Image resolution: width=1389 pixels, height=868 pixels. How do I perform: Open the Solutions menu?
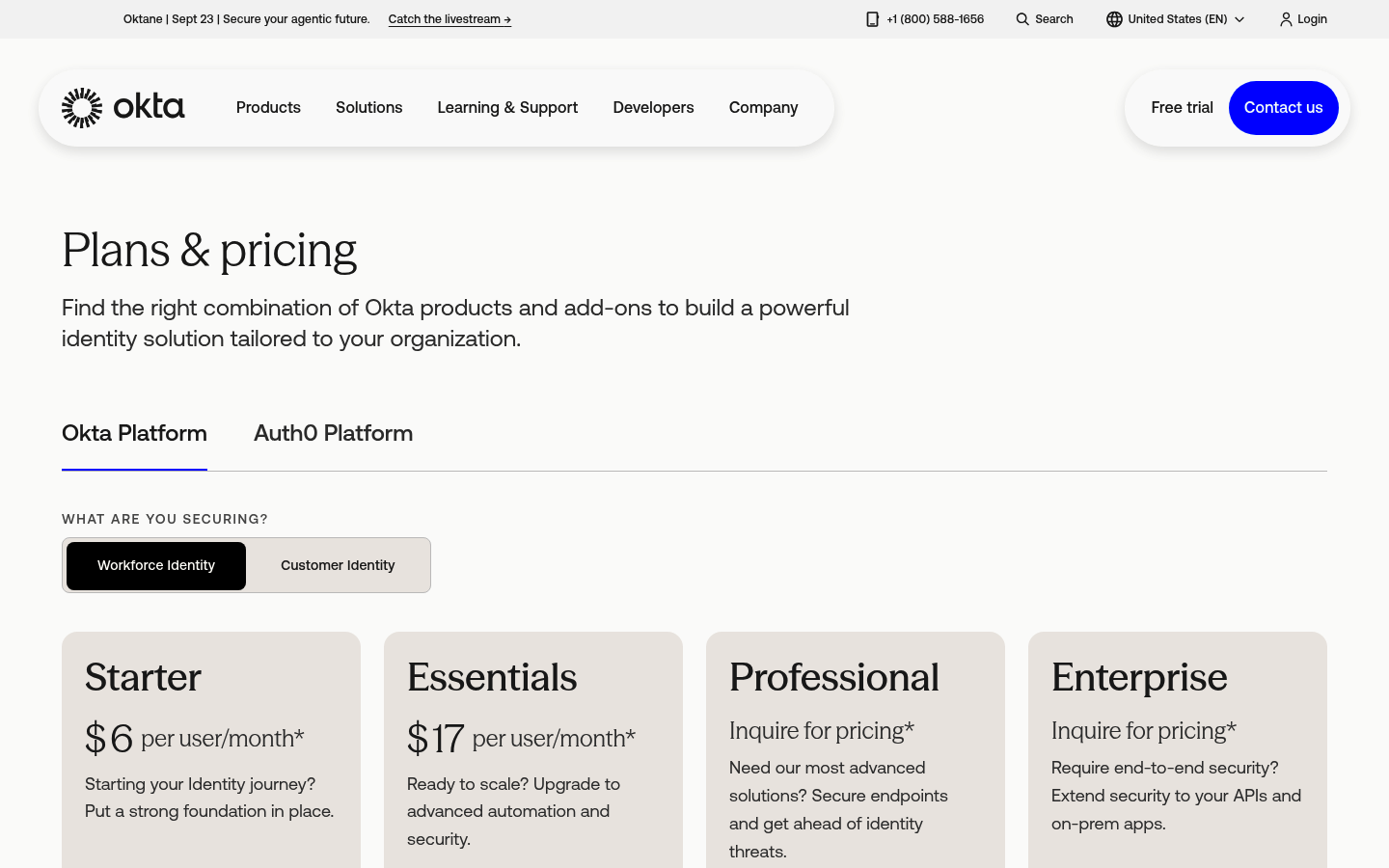tap(368, 108)
